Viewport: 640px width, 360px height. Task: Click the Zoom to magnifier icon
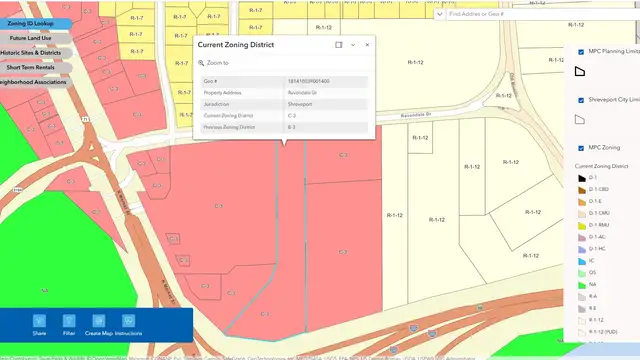click(201, 63)
